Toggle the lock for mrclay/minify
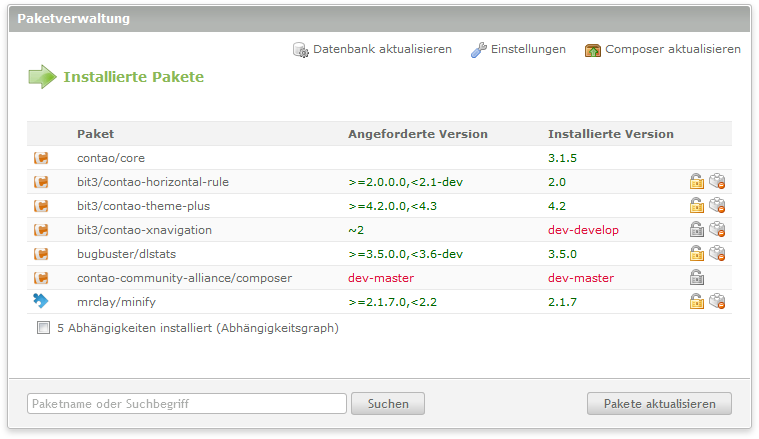 pos(697,301)
